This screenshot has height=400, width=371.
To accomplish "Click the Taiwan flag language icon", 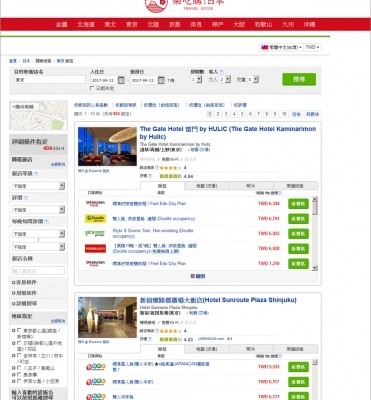I will click(264, 47).
